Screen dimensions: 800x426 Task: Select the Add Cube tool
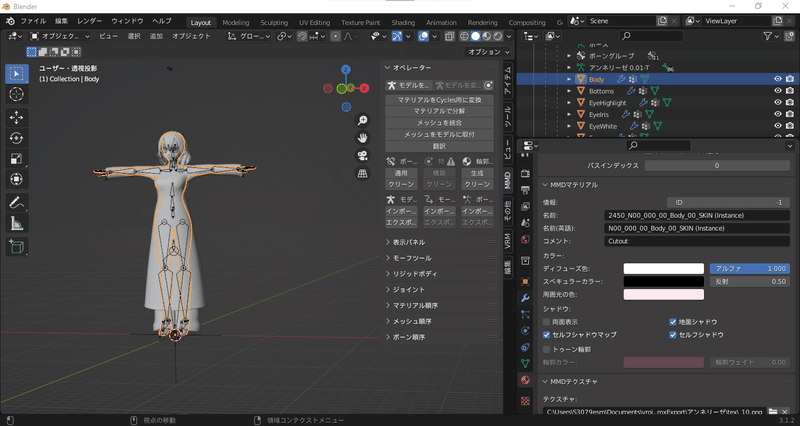pos(16,246)
